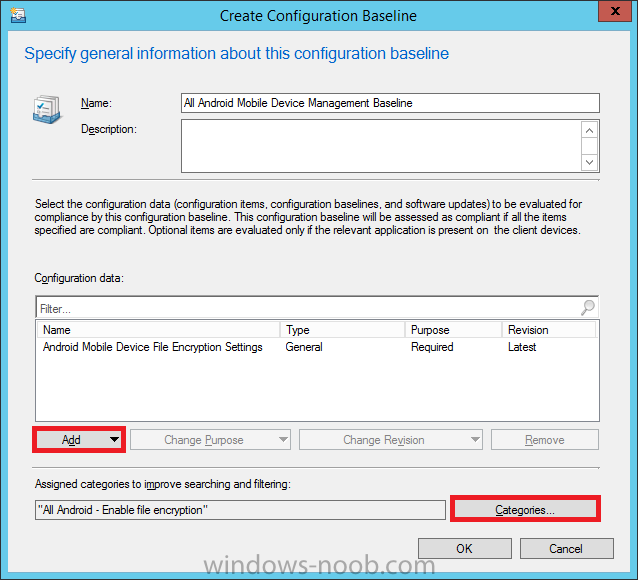Viewport: 638px width, 580px height.
Task: Sort by Name column header
Action: click(x=158, y=330)
